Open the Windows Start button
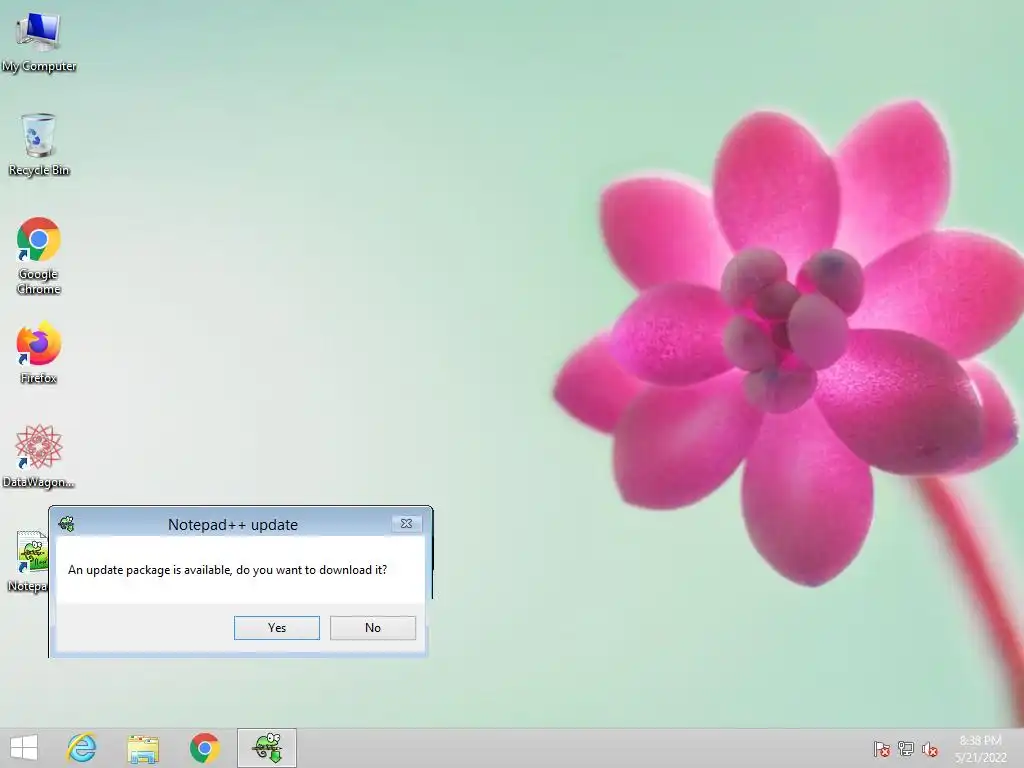 point(24,748)
